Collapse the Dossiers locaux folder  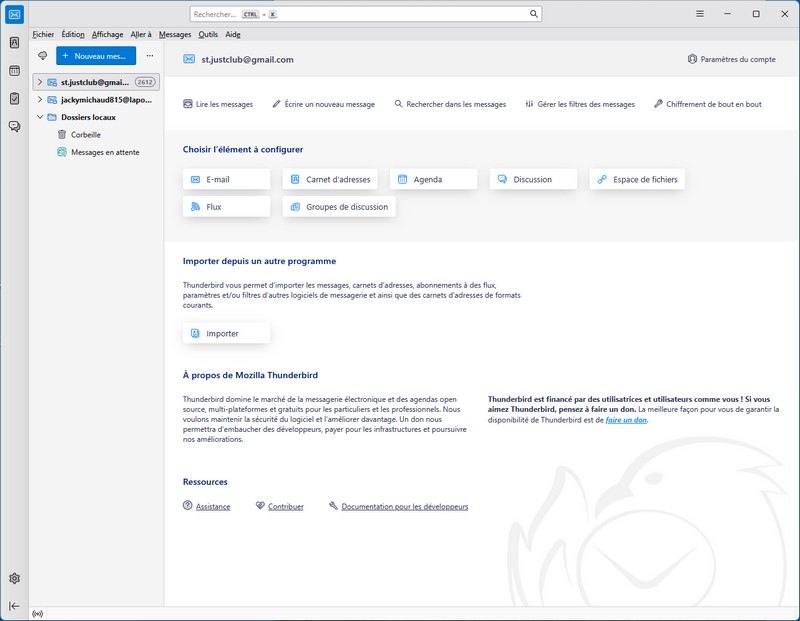point(40,117)
